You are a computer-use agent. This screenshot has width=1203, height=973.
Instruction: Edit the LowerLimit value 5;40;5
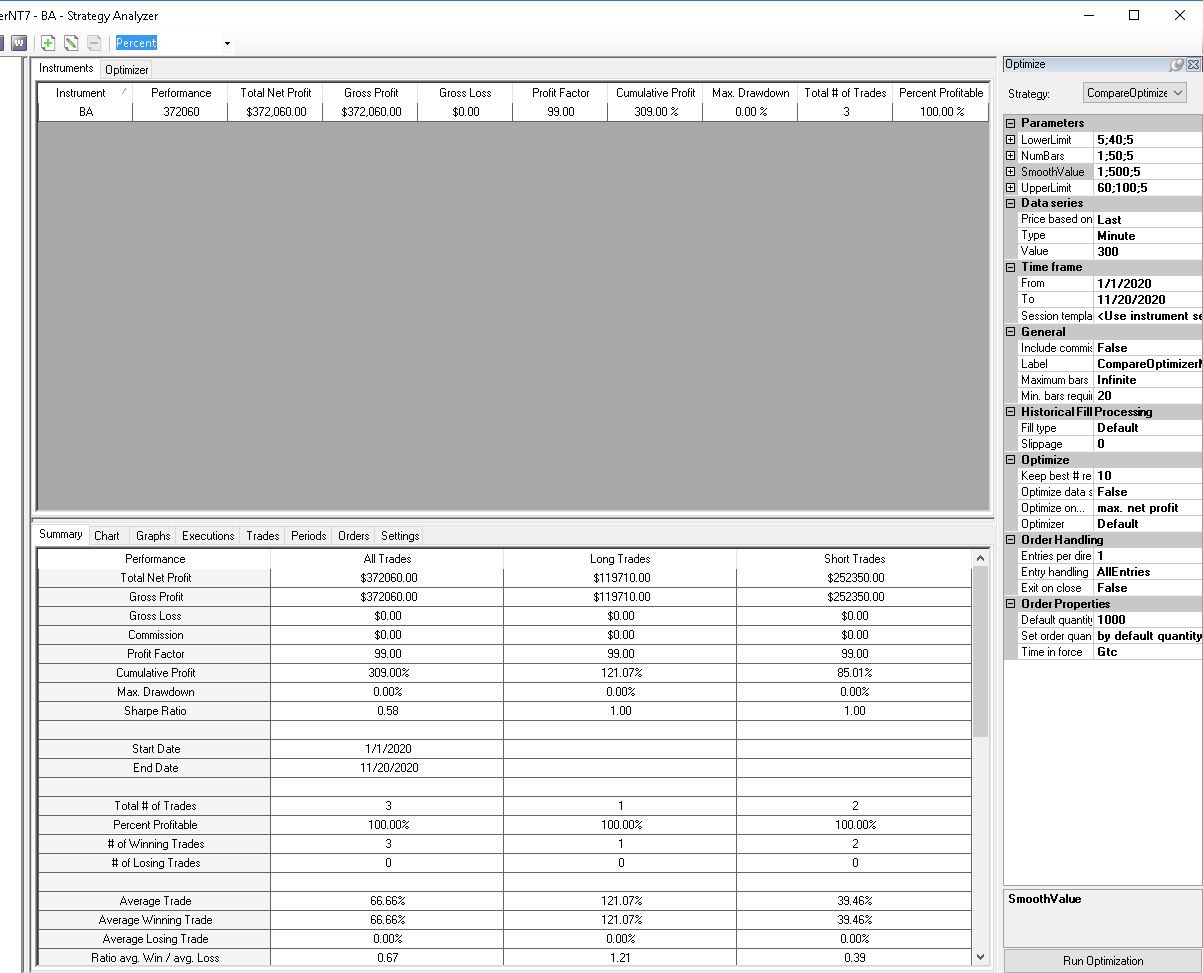1148,140
